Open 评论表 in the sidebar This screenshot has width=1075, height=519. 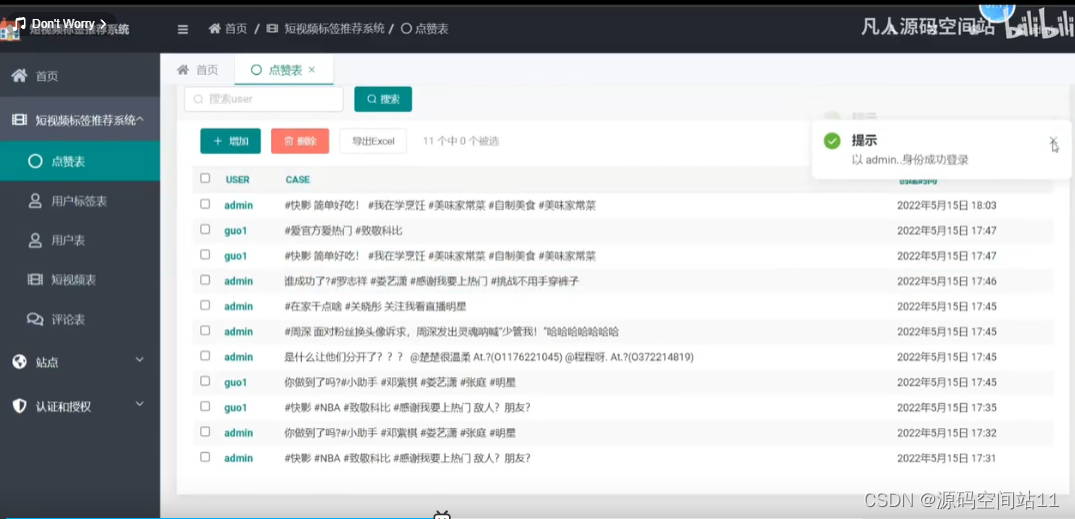click(x=80, y=319)
